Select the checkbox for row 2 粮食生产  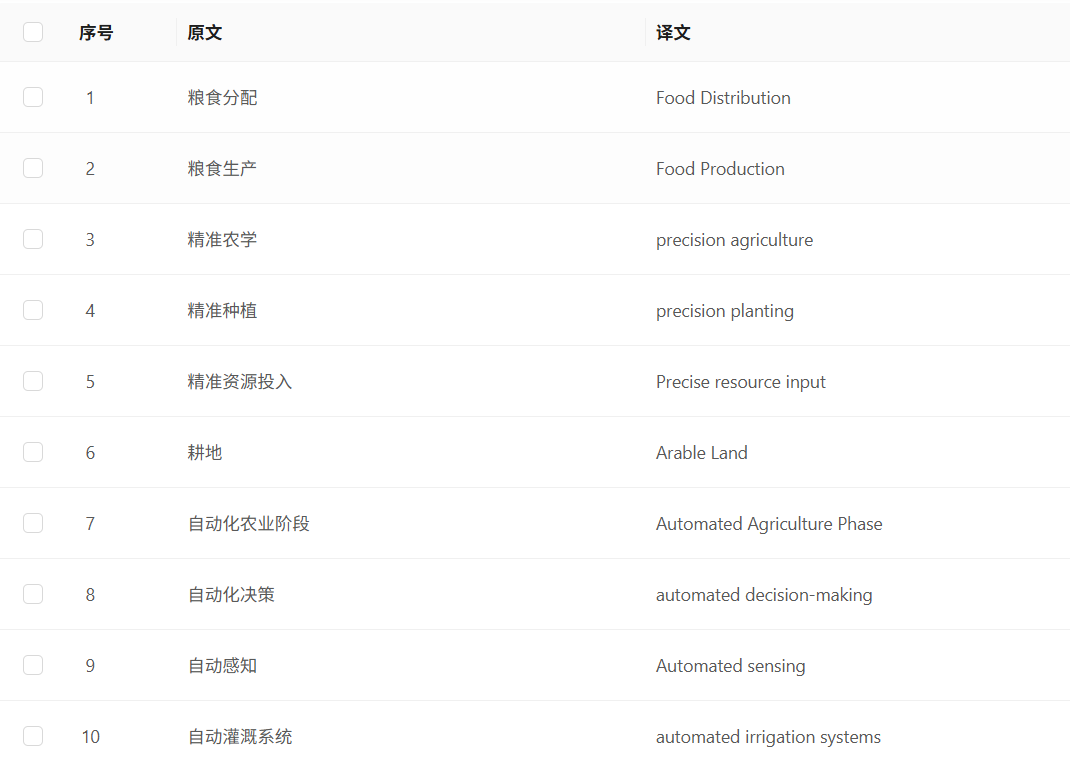click(33, 168)
